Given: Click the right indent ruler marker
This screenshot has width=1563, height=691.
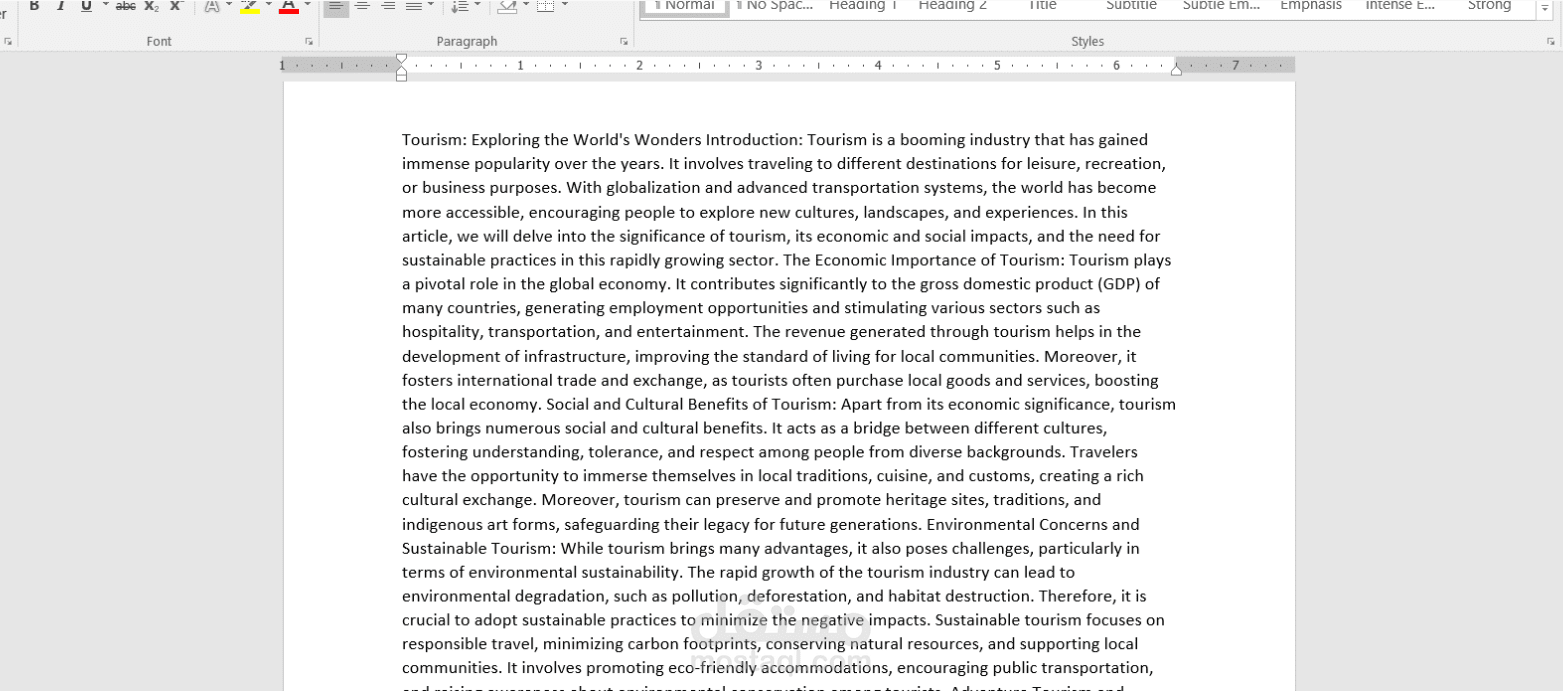Looking at the screenshot, I should tap(1176, 70).
